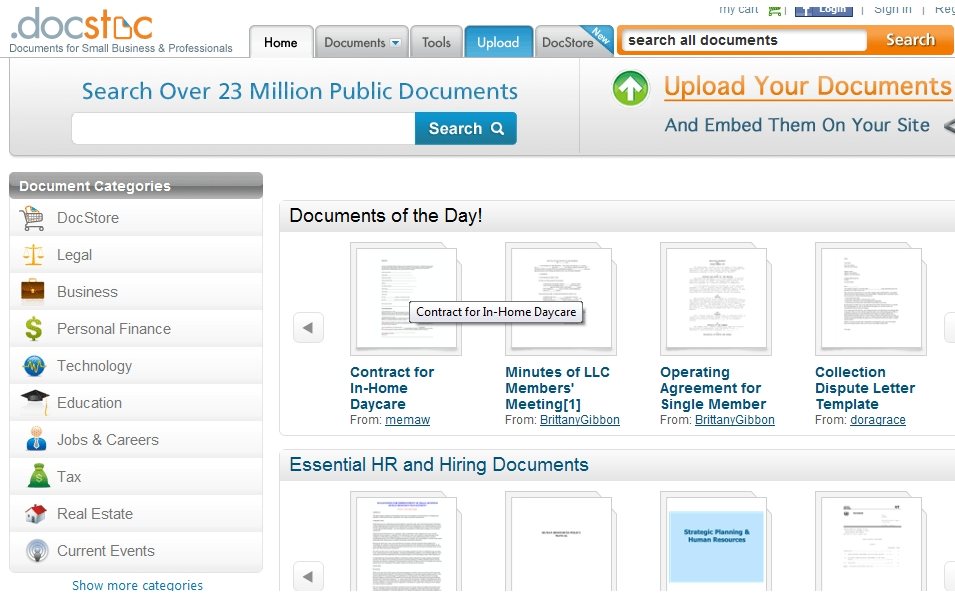This screenshot has height=601, width=955.
Task: Click the DocStore shopping cart icon
Action: pos(32,218)
